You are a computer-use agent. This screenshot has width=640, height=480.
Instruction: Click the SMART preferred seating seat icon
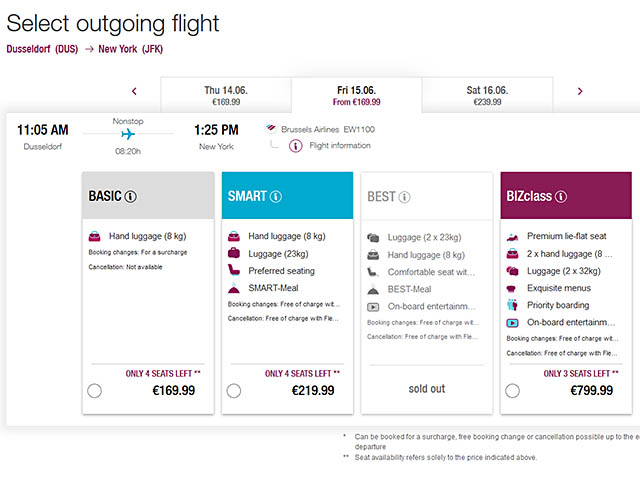pyautogui.click(x=234, y=270)
